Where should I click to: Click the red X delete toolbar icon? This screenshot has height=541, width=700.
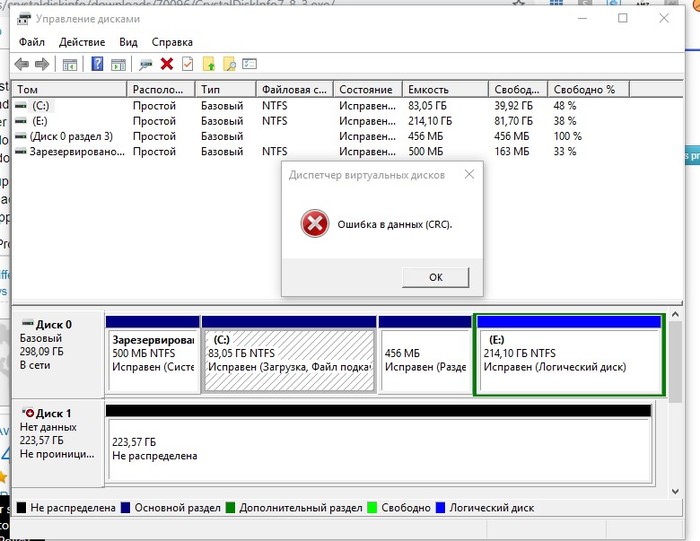[166, 64]
